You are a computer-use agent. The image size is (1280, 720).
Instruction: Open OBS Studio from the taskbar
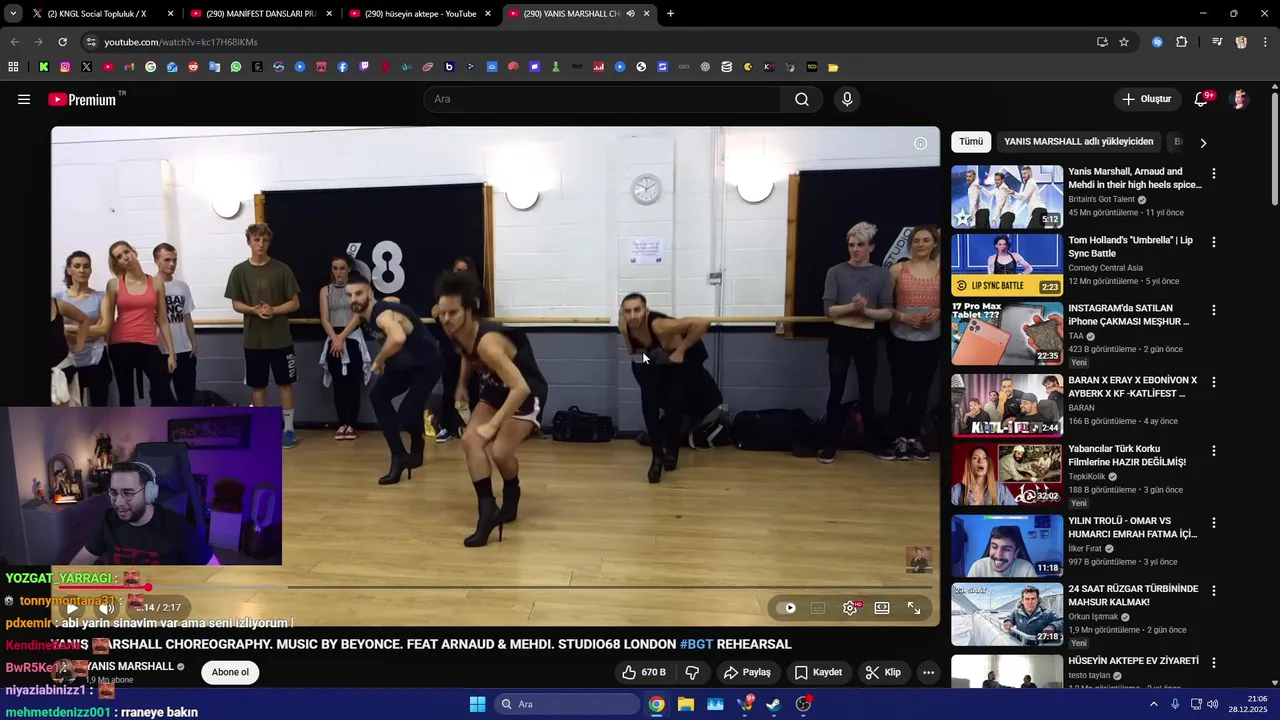click(803, 704)
